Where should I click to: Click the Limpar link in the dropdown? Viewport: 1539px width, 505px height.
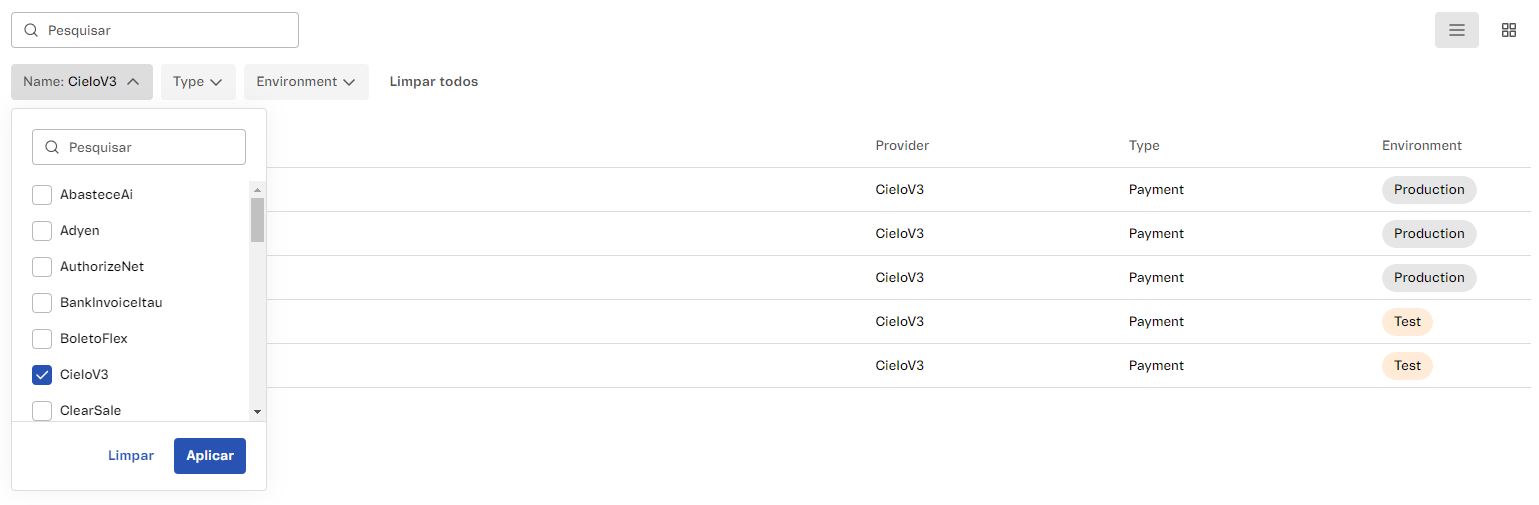(131, 456)
